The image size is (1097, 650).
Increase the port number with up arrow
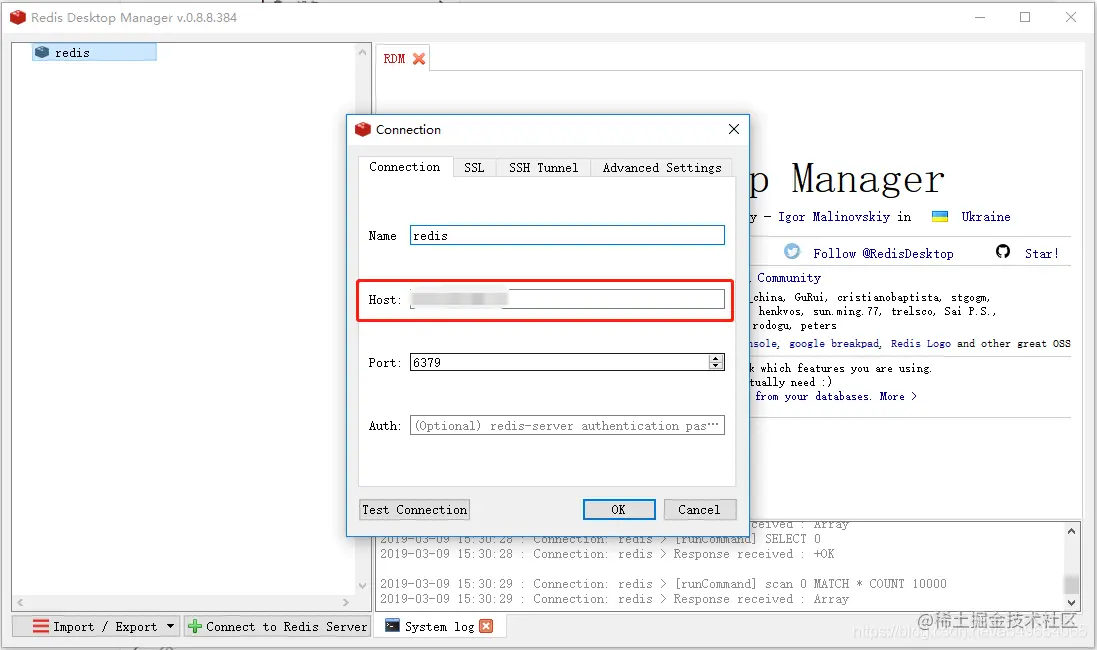(x=715, y=358)
